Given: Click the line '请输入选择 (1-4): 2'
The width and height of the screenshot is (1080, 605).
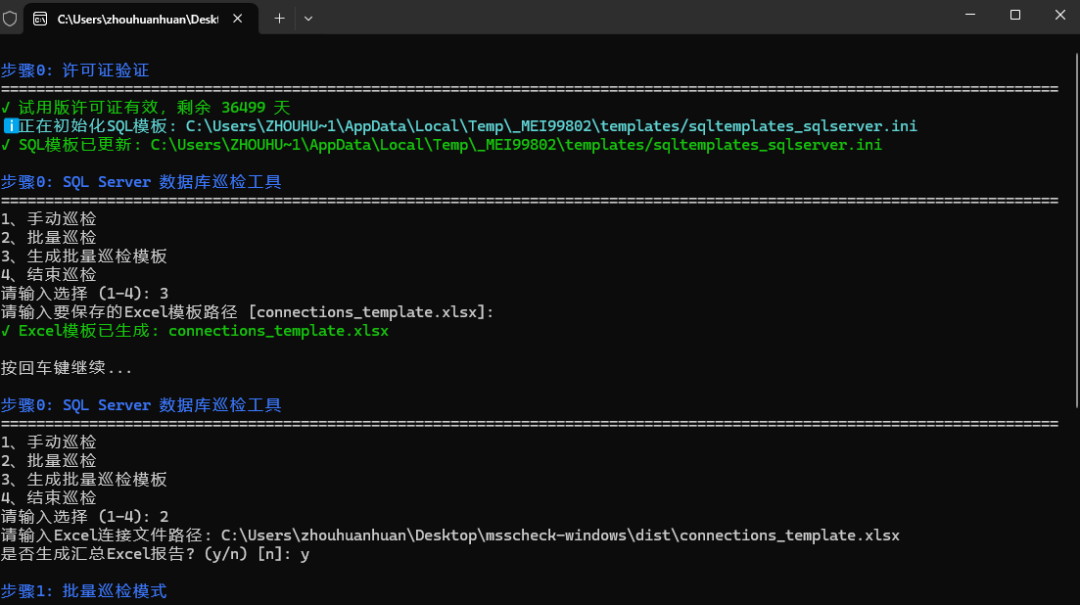Looking at the screenshot, I should (x=85, y=517).
